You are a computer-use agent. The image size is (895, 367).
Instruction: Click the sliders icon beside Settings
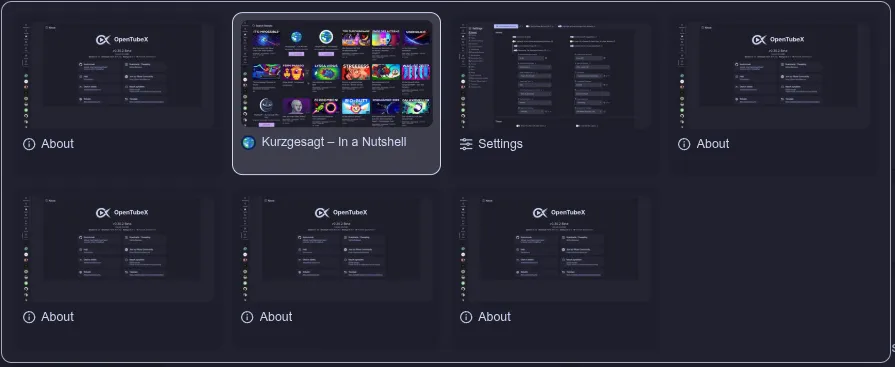pos(466,144)
